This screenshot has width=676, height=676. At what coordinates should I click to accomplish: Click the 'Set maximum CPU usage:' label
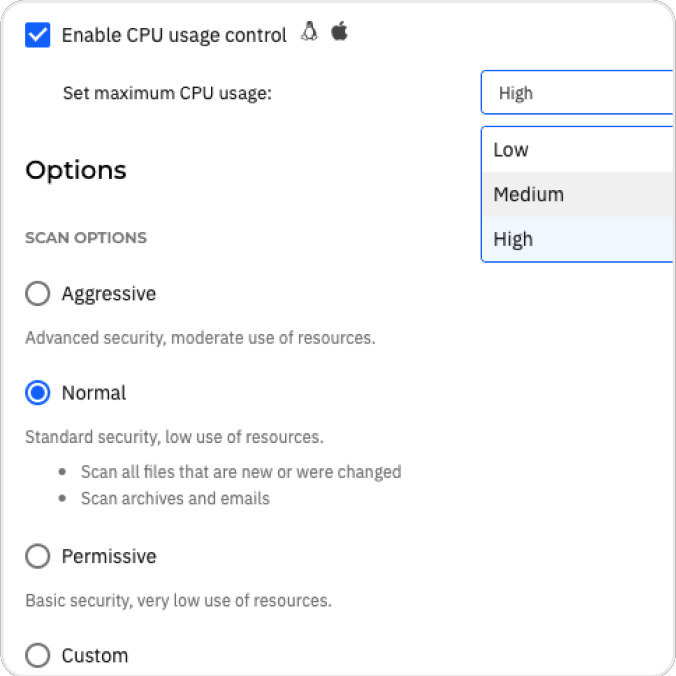tap(167, 93)
